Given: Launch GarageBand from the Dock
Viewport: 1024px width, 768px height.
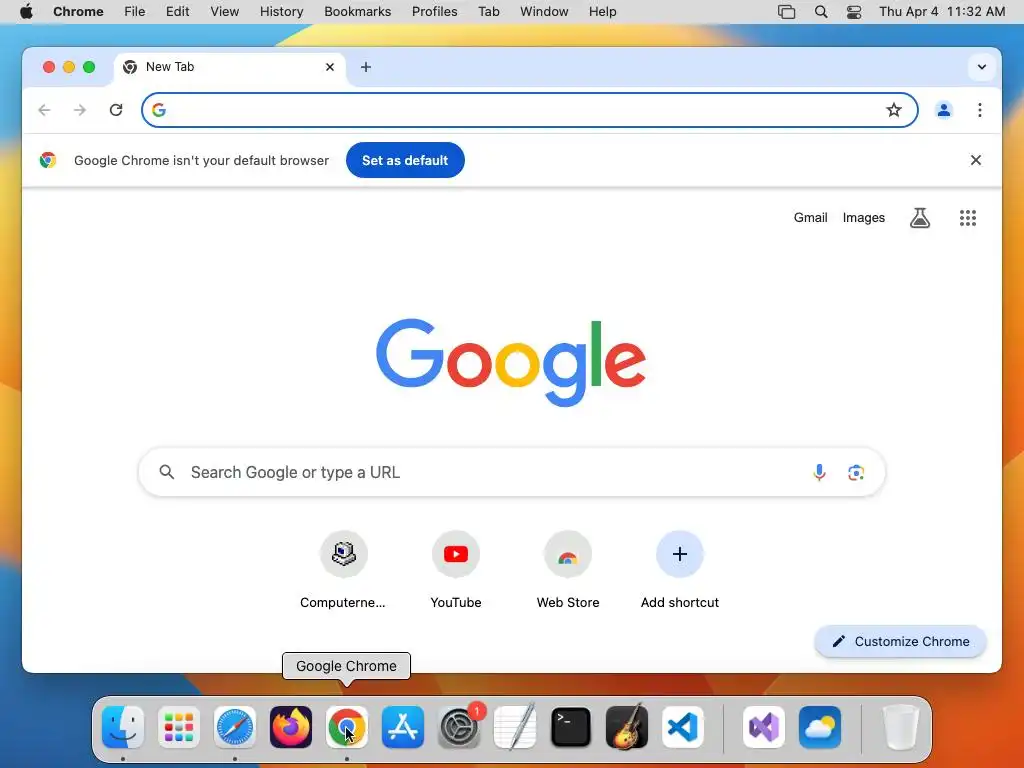Looking at the screenshot, I should 627,727.
